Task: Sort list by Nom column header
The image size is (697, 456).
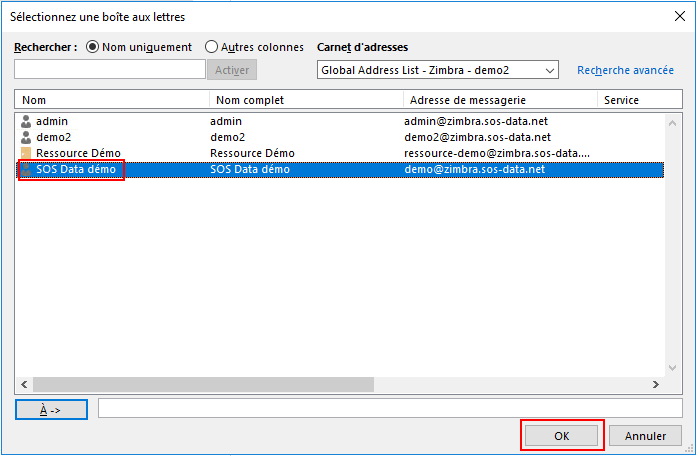Action: pos(112,100)
